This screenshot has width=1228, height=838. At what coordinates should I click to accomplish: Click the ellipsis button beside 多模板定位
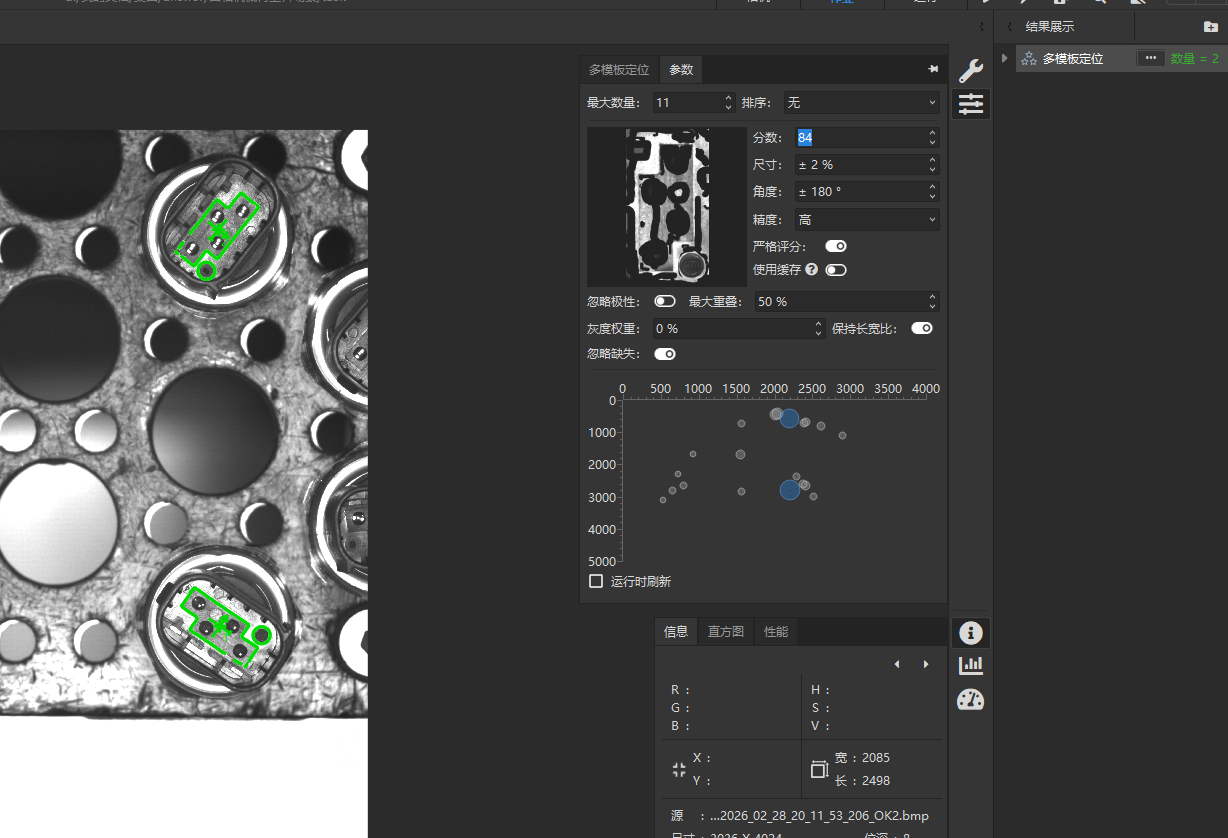pyautogui.click(x=1150, y=59)
